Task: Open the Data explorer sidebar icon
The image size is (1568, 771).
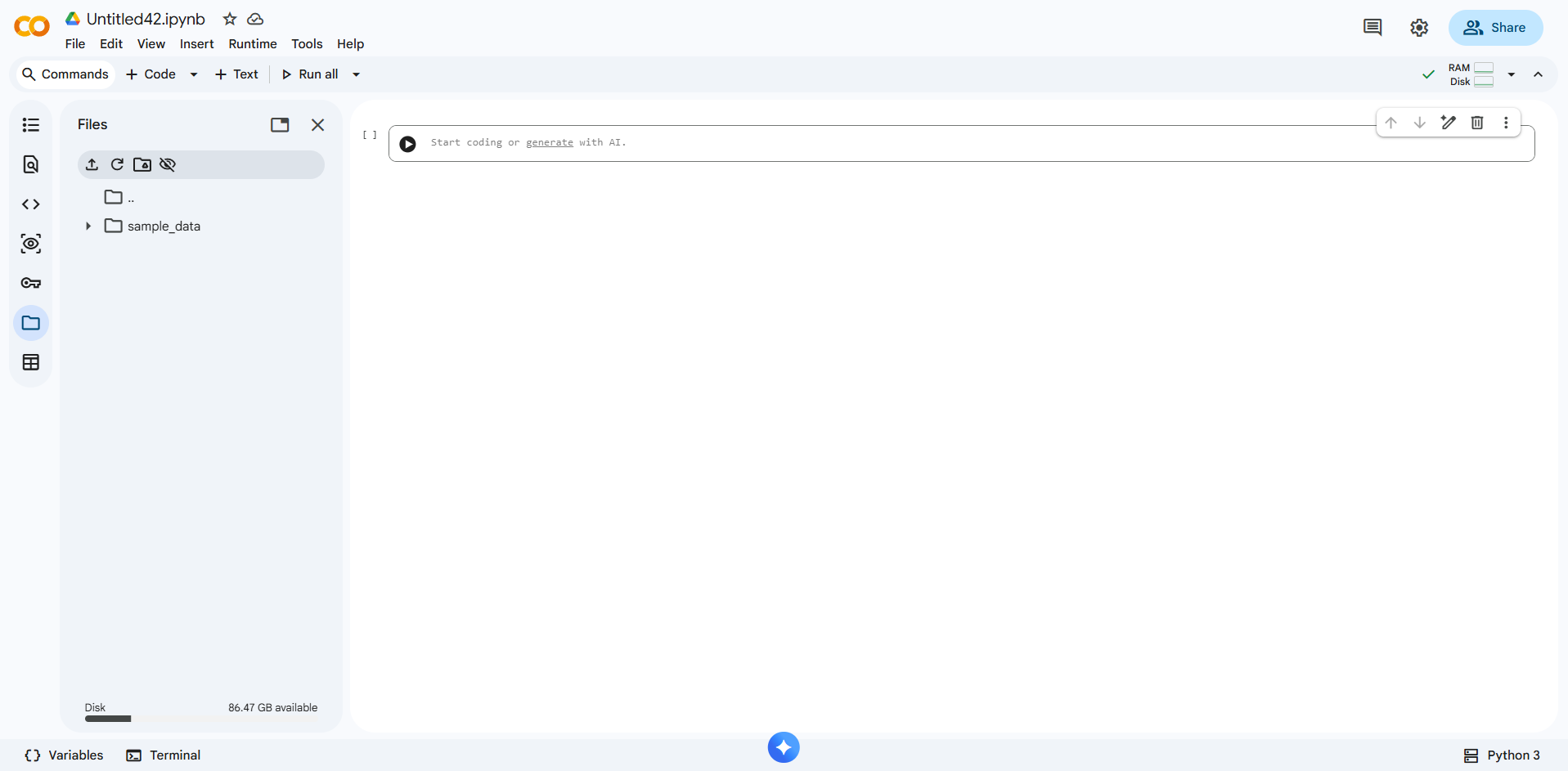Action: 31,244
